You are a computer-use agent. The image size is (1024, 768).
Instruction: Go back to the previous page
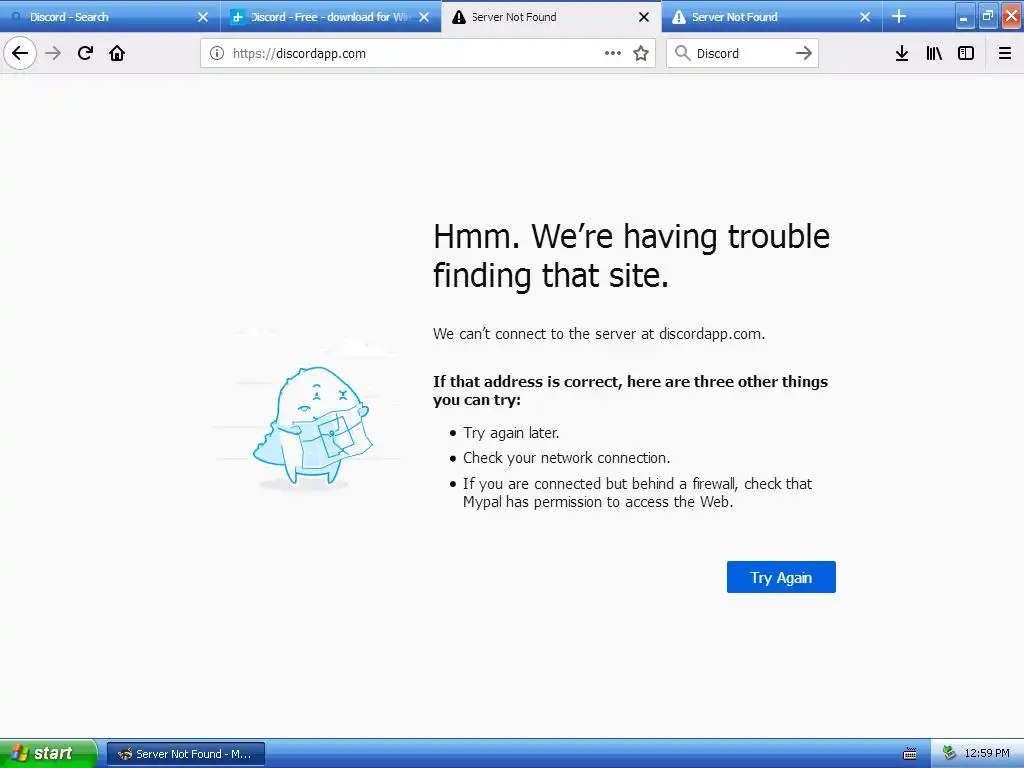(20, 53)
